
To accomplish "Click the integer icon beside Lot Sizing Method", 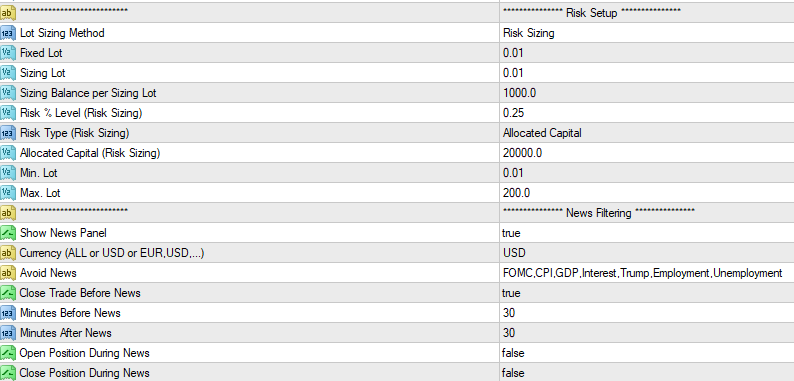I will click(x=8, y=33).
